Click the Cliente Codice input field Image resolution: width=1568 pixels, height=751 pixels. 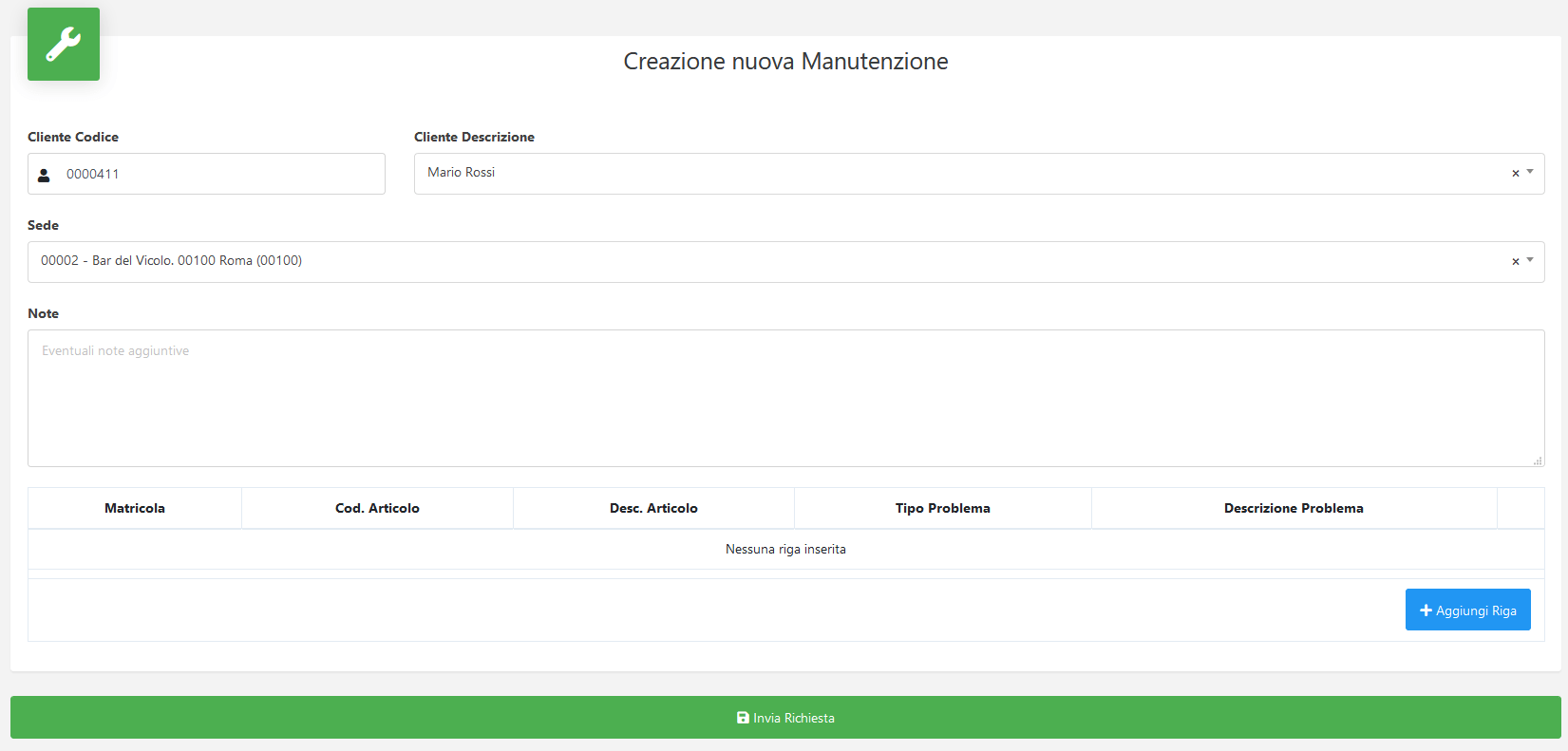[x=206, y=174]
